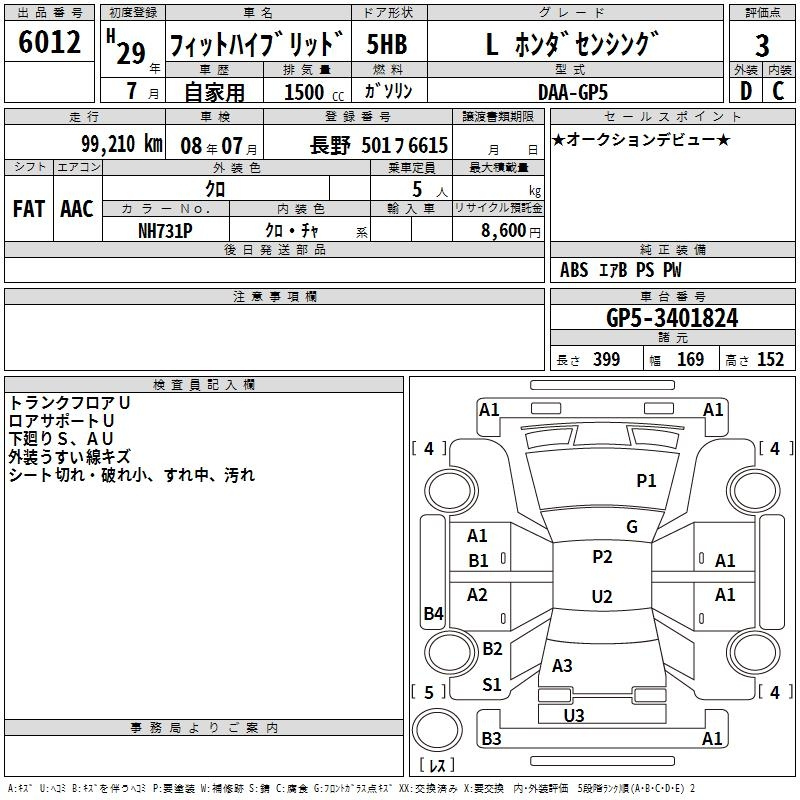The image size is (800, 800).
Task: Click windshield mark G on the diagram
Action: coord(632,527)
